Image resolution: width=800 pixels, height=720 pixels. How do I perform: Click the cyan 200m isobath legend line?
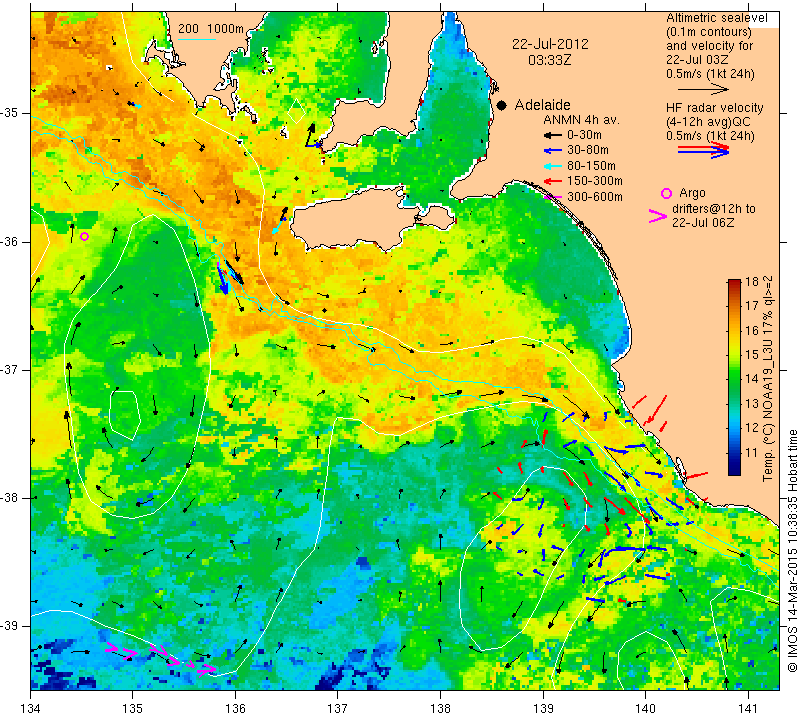click(x=197, y=39)
